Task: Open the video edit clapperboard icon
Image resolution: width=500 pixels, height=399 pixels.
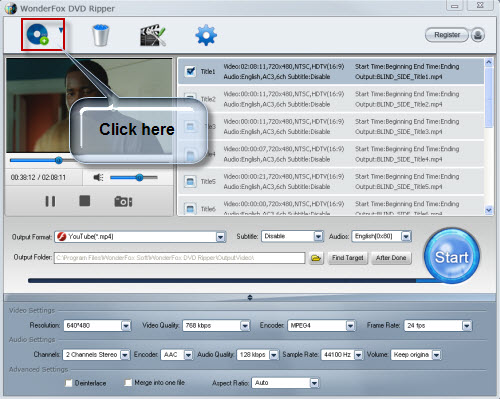Action: tap(153, 35)
